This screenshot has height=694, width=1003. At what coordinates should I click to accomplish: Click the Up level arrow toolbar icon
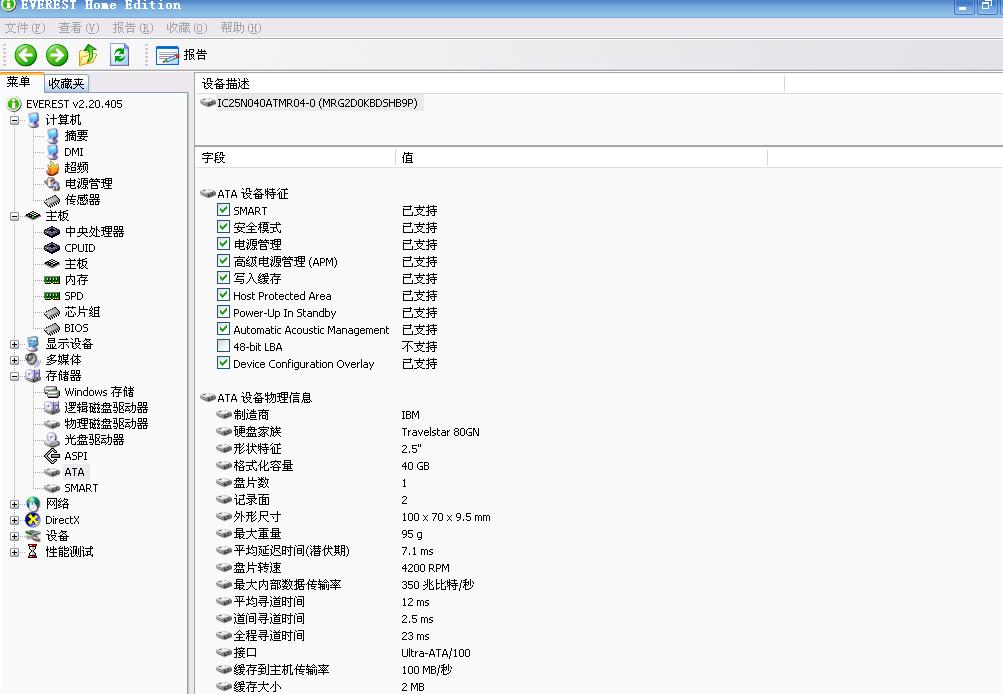pyautogui.click(x=88, y=55)
